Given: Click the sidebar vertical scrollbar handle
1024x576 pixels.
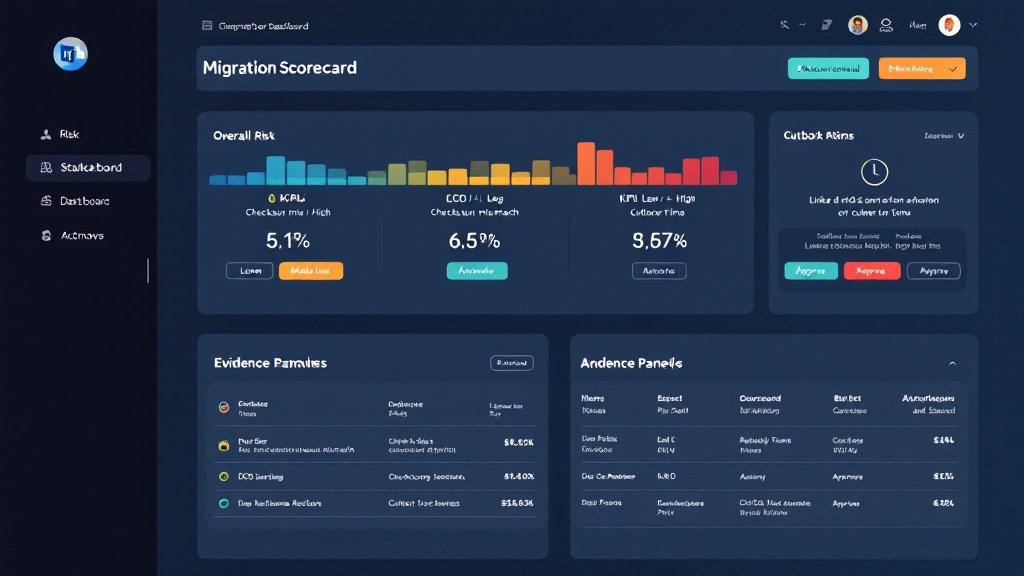Looking at the screenshot, I should 148,271.
